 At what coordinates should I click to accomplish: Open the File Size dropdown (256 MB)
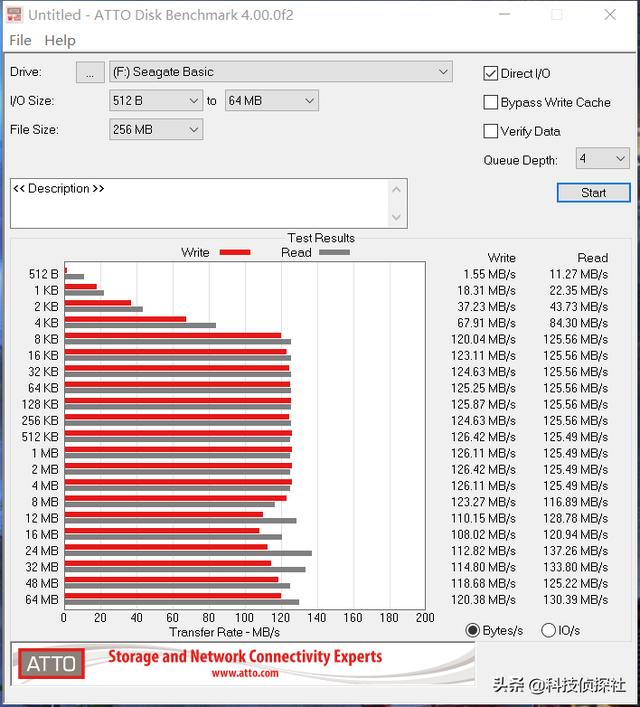click(x=156, y=129)
